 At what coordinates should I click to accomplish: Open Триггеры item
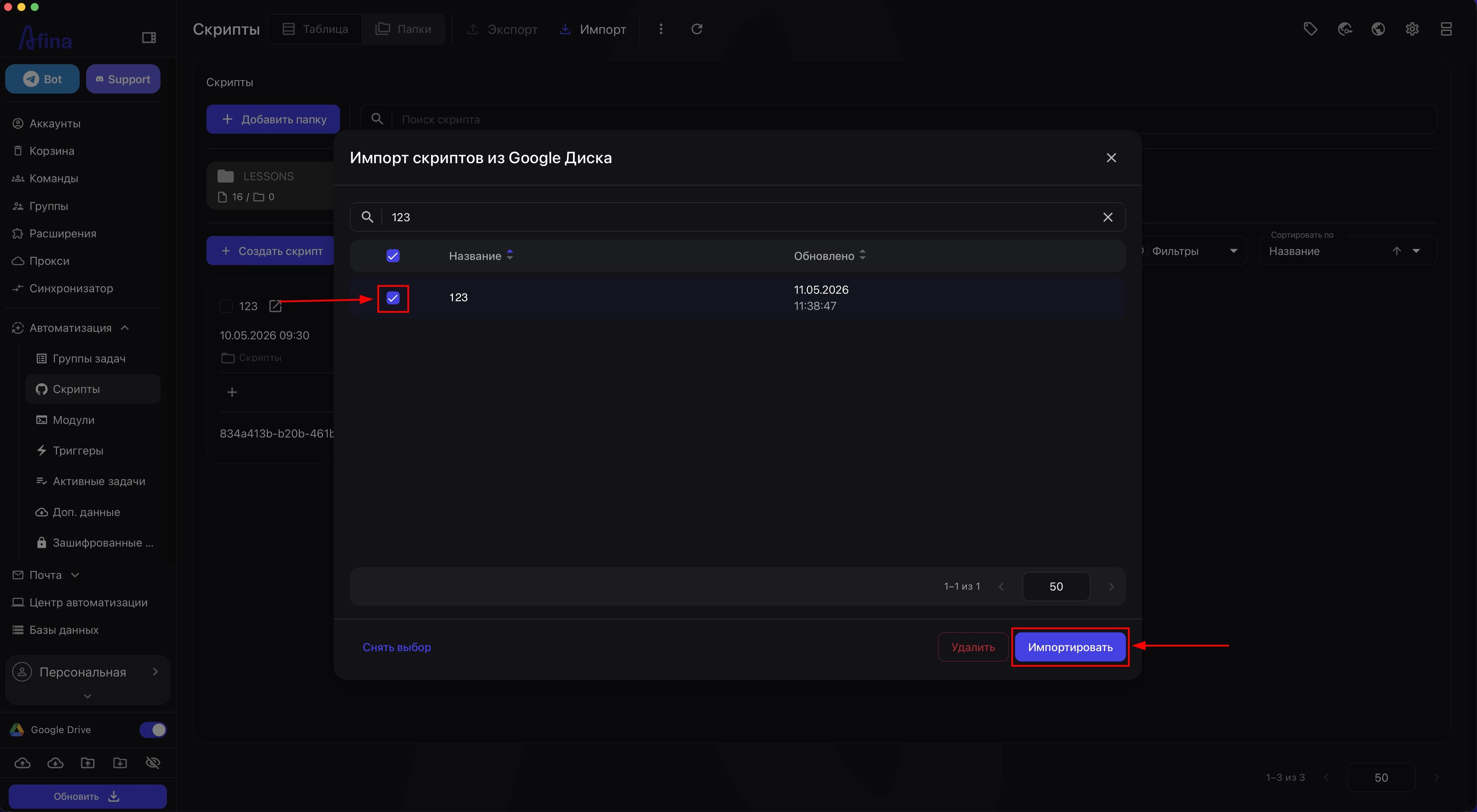[x=78, y=451]
